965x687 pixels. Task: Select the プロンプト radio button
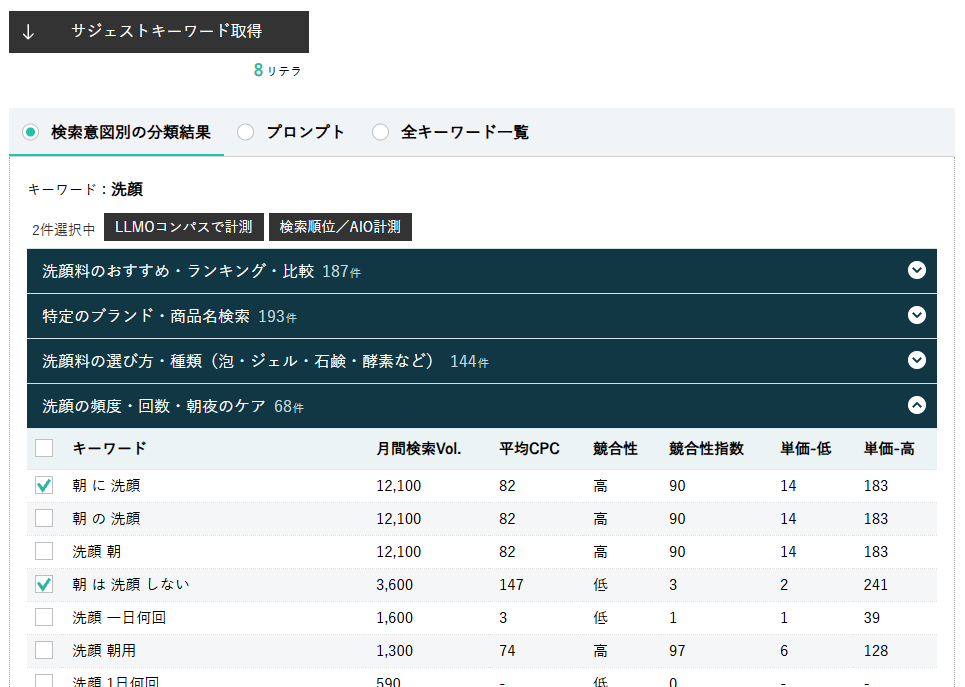coord(246,132)
